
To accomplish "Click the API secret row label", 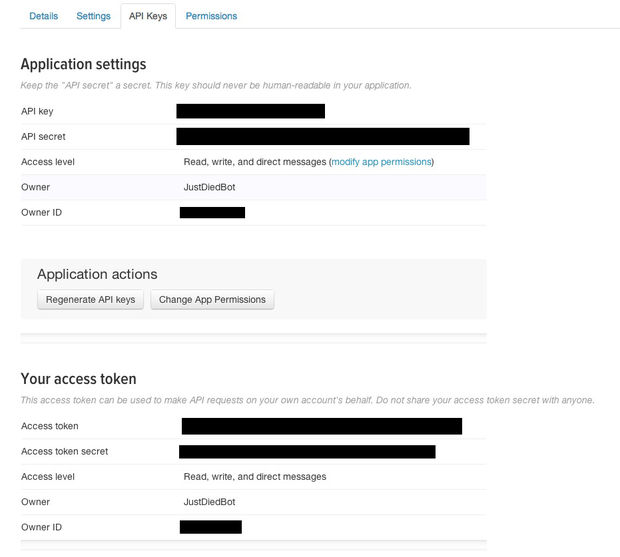I will pyautogui.click(x=43, y=136).
